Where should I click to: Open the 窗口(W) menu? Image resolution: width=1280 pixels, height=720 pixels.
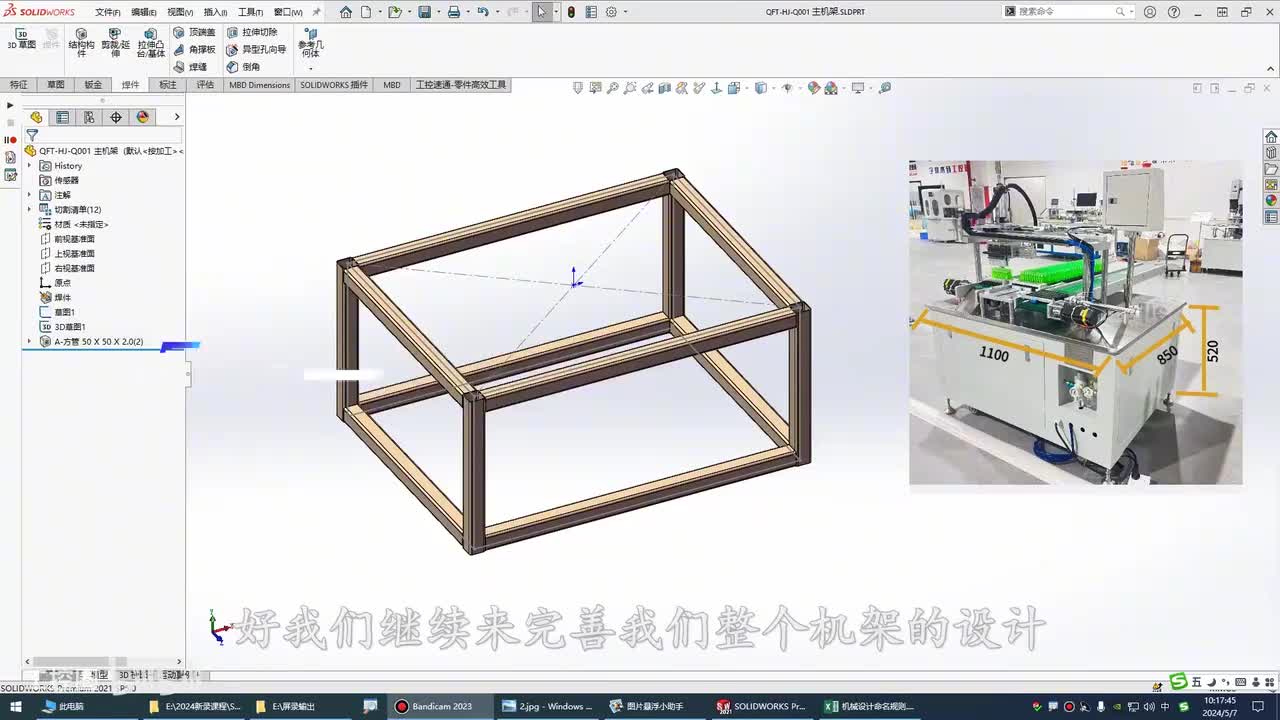pyautogui.click(x=288, y=12)
